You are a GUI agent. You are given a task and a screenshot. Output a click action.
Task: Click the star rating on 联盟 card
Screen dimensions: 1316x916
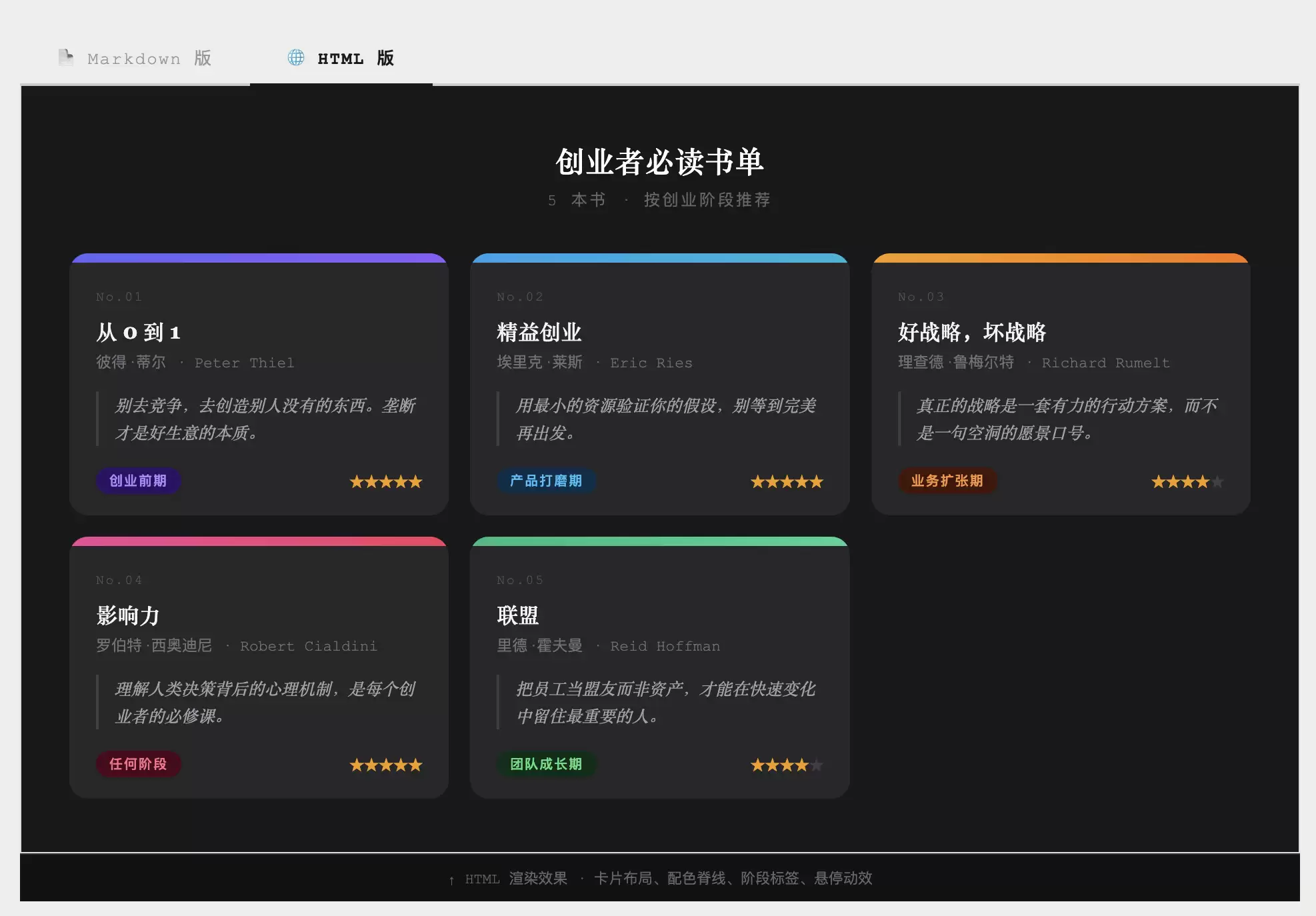click(x=787, y=765)
